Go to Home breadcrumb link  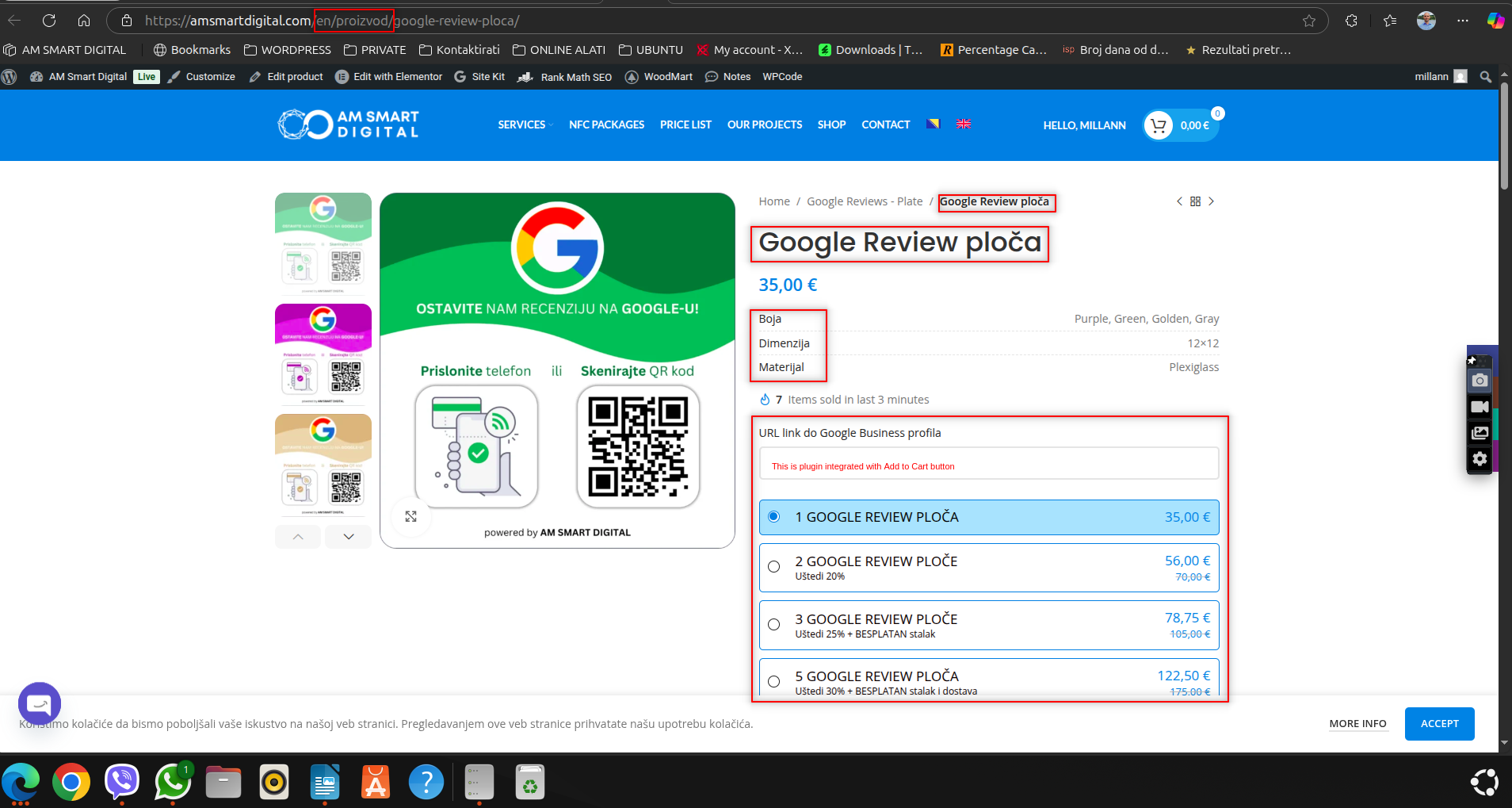774,201
